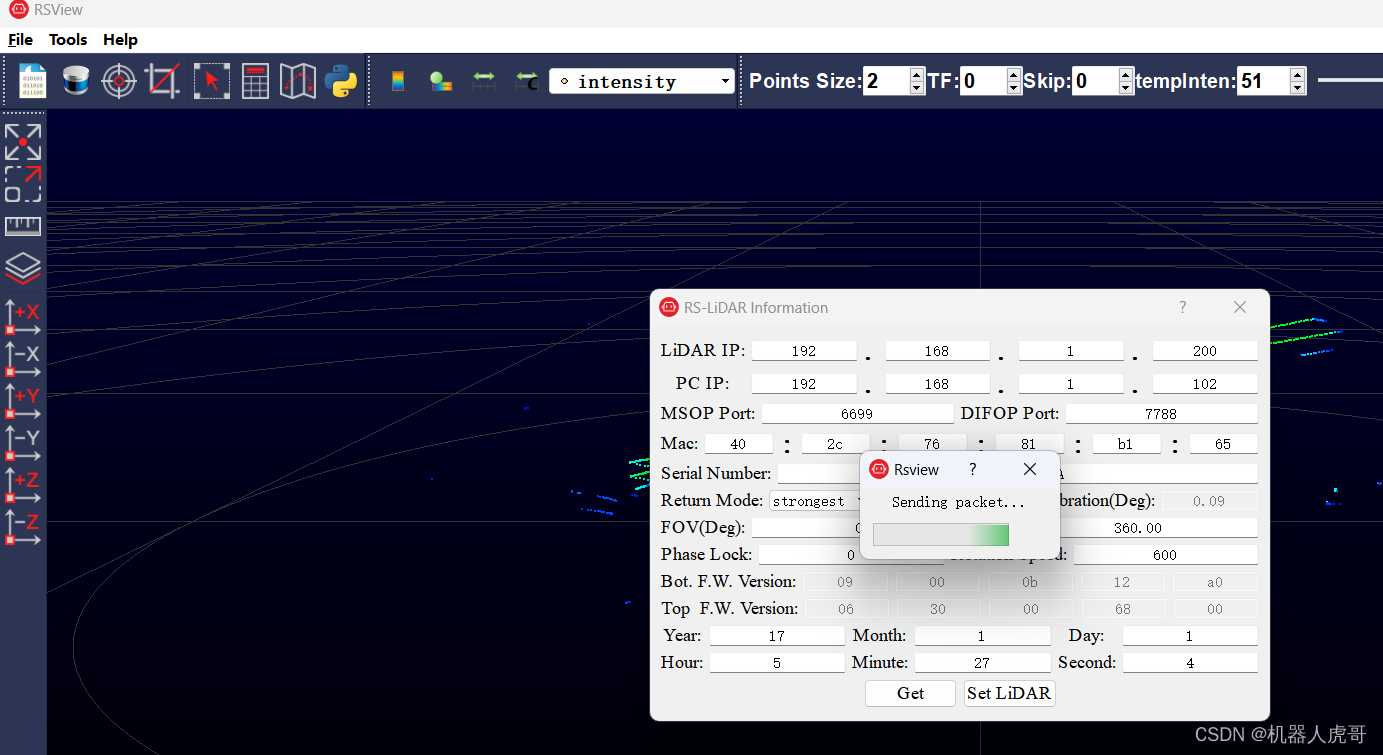
Task: Open the Tools menu
Action: (68, 40)
